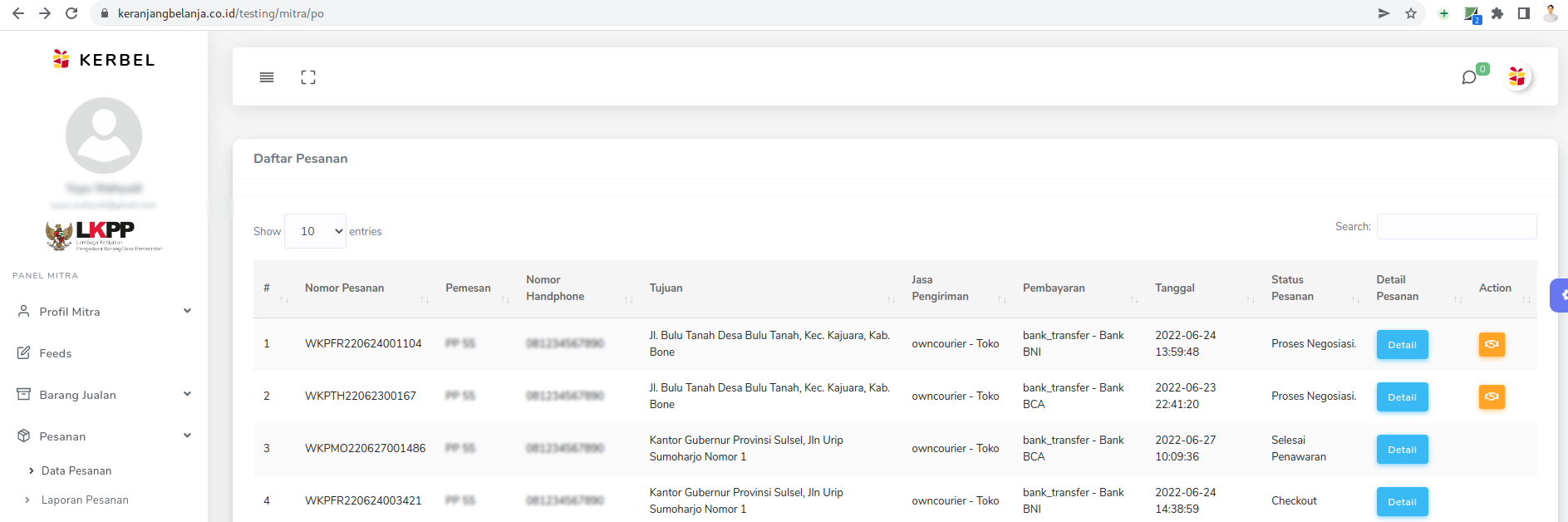
Task: Click the Search input field
Action: pyautogui.click(x=1456, y=226)
